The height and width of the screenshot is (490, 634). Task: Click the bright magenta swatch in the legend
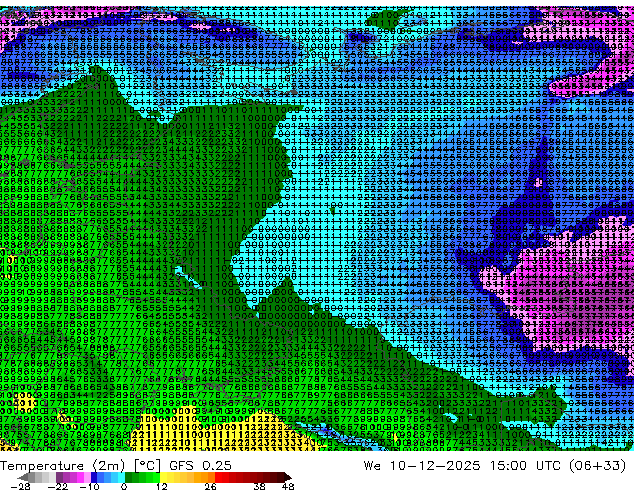coord(80,477)
